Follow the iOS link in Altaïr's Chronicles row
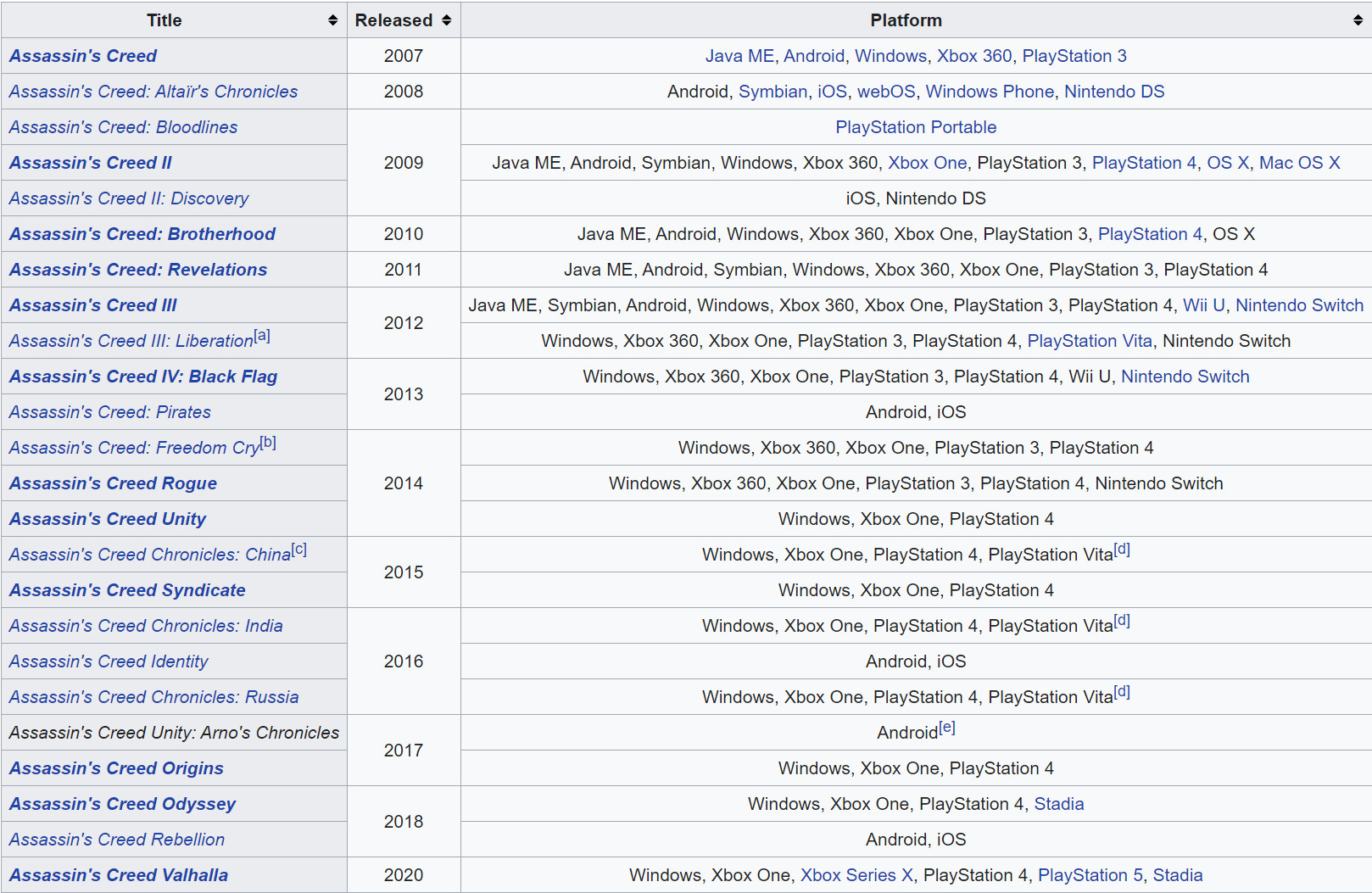The height and width of the screenshot is (893, 1372). (x=833, y=92)
